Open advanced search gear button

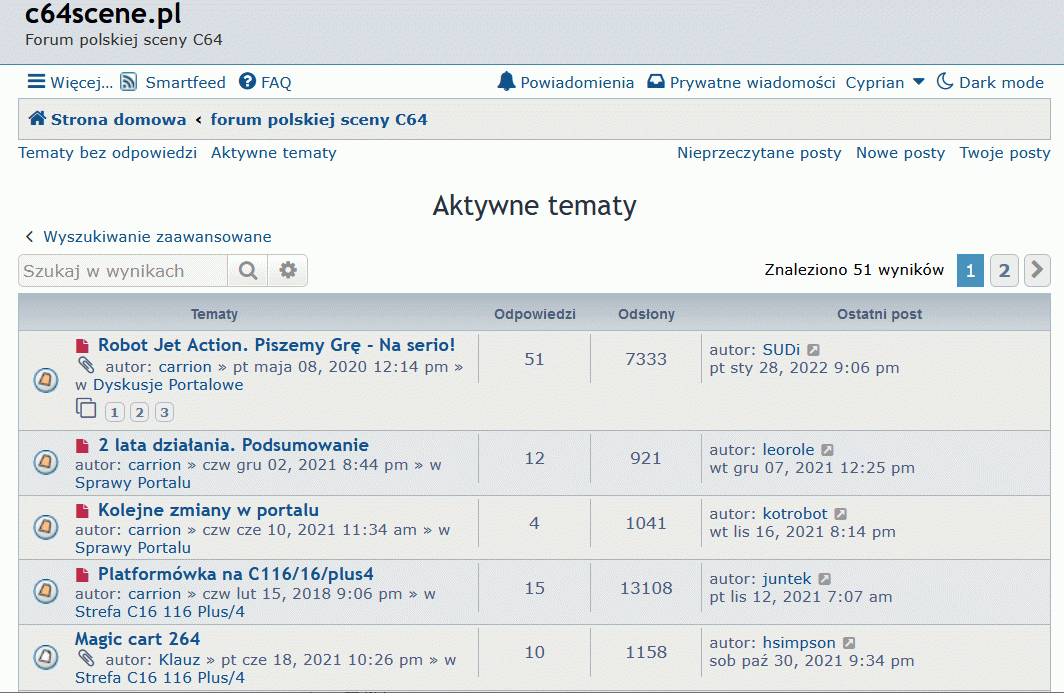click(x=288, y=271)
